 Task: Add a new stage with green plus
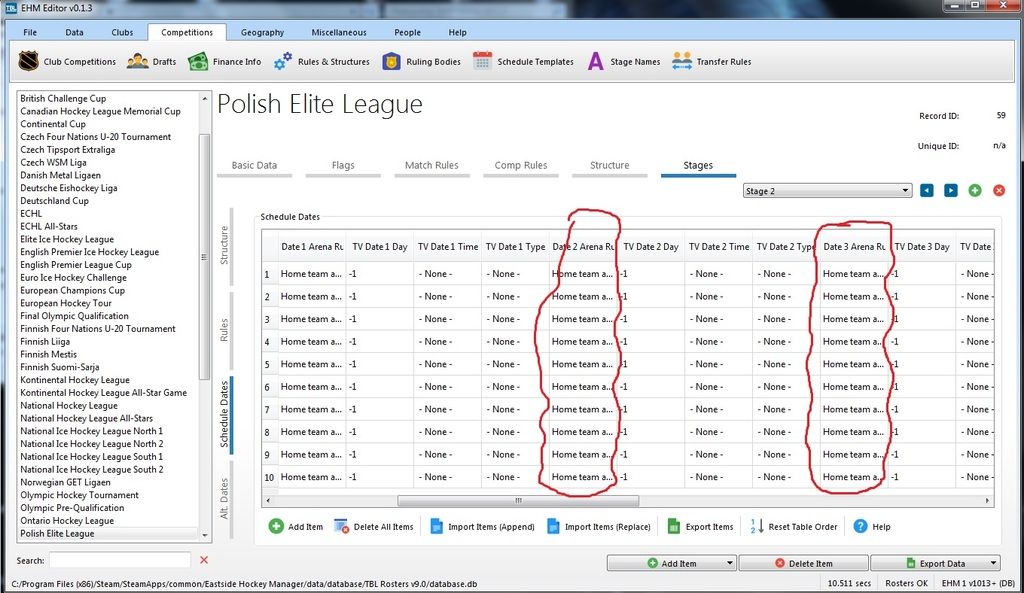point(975,191)
